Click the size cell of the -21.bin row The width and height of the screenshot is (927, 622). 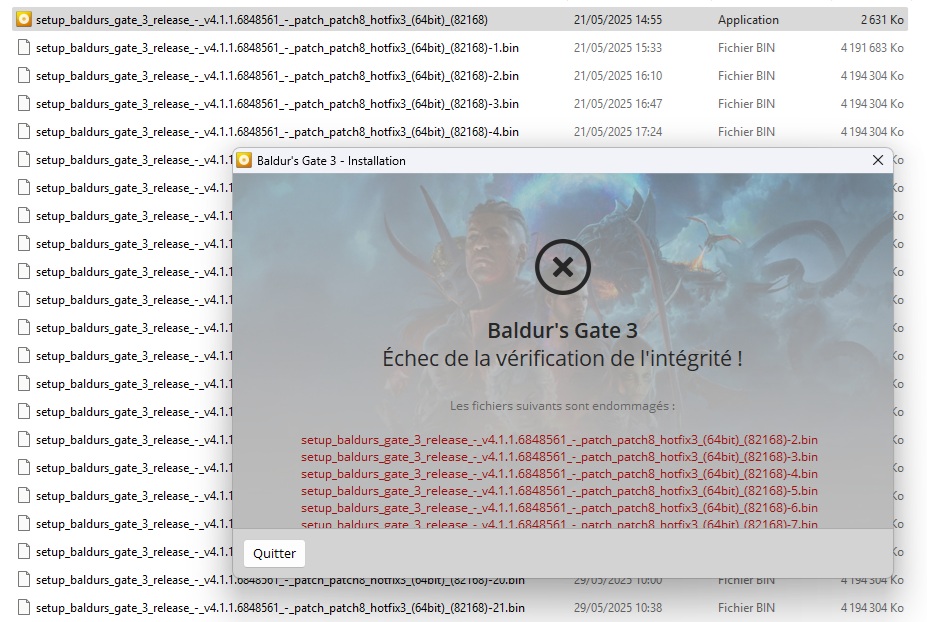tap(872, 608)
